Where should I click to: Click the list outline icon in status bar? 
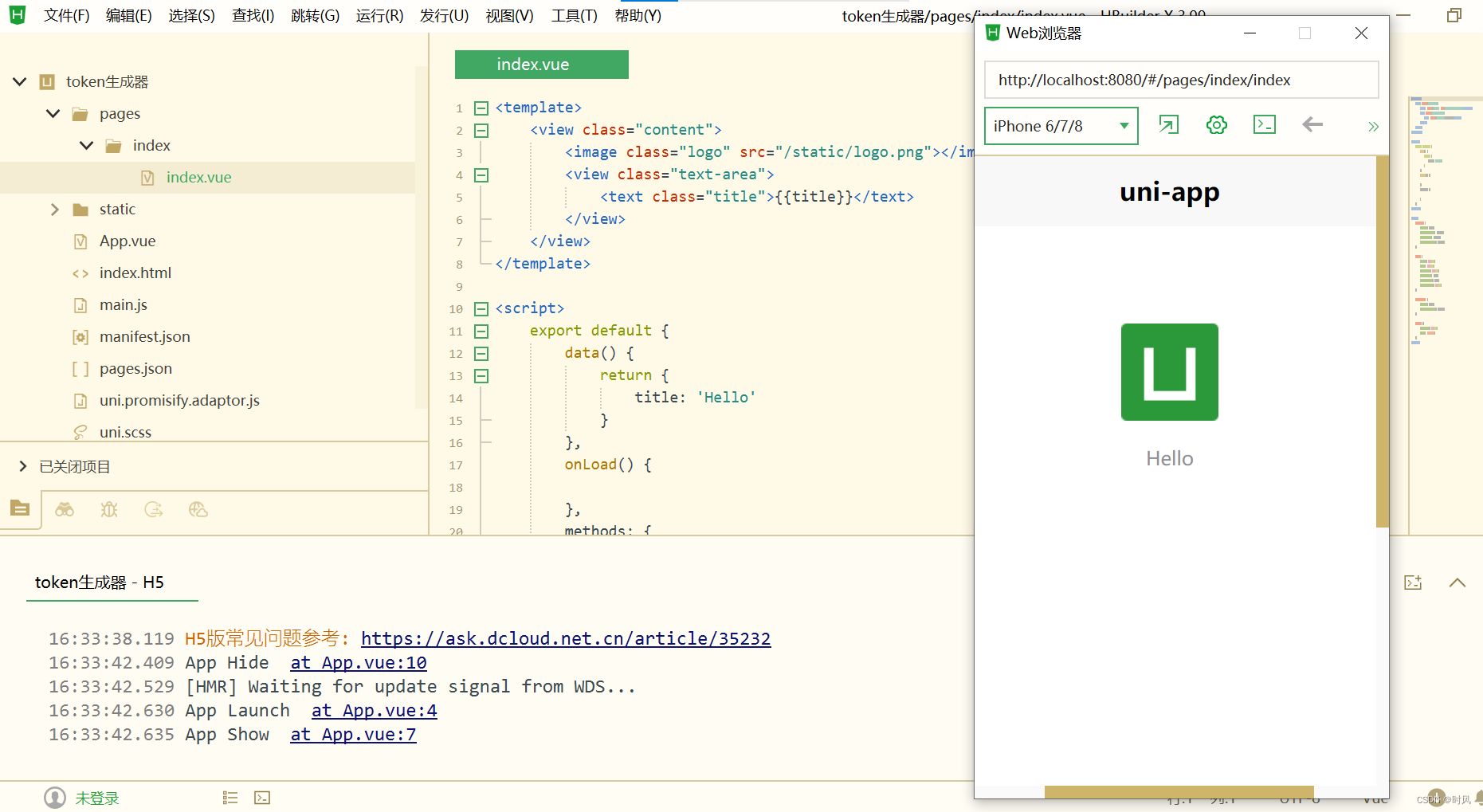pyautogui.click(x=230, y=798)
